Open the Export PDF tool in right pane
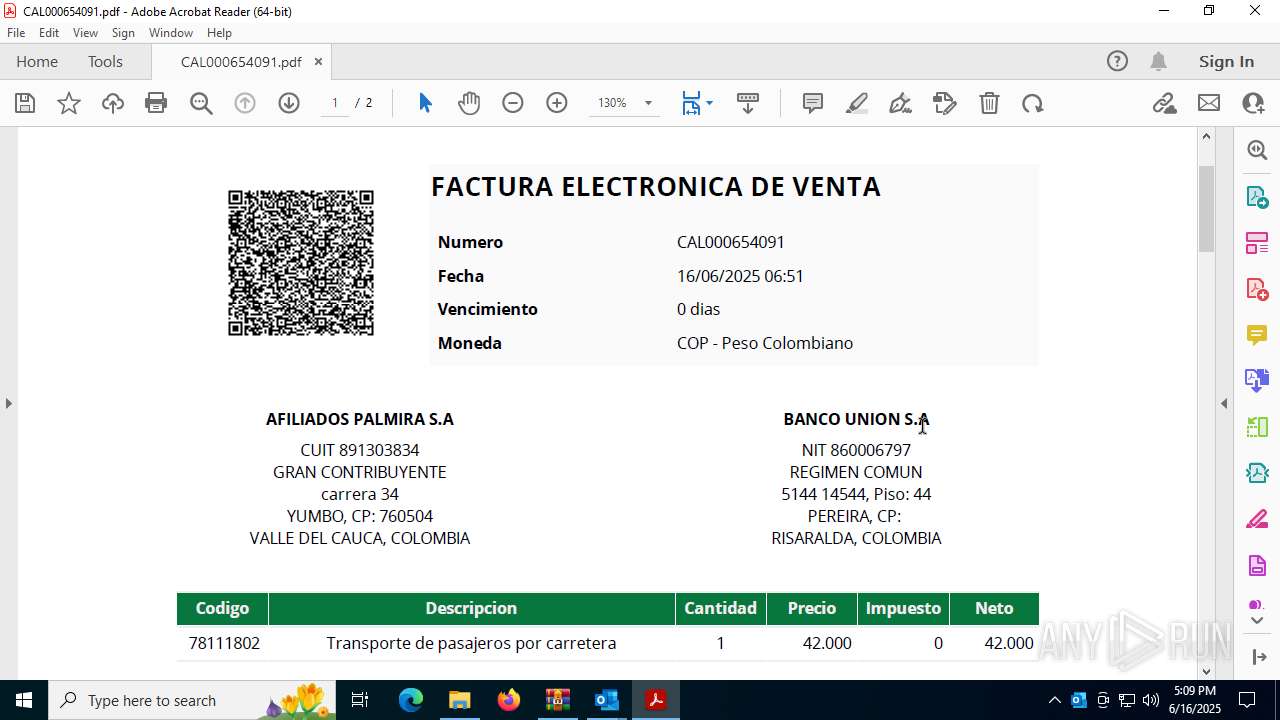The image size is (1280, 720). tap(1257, 196)
